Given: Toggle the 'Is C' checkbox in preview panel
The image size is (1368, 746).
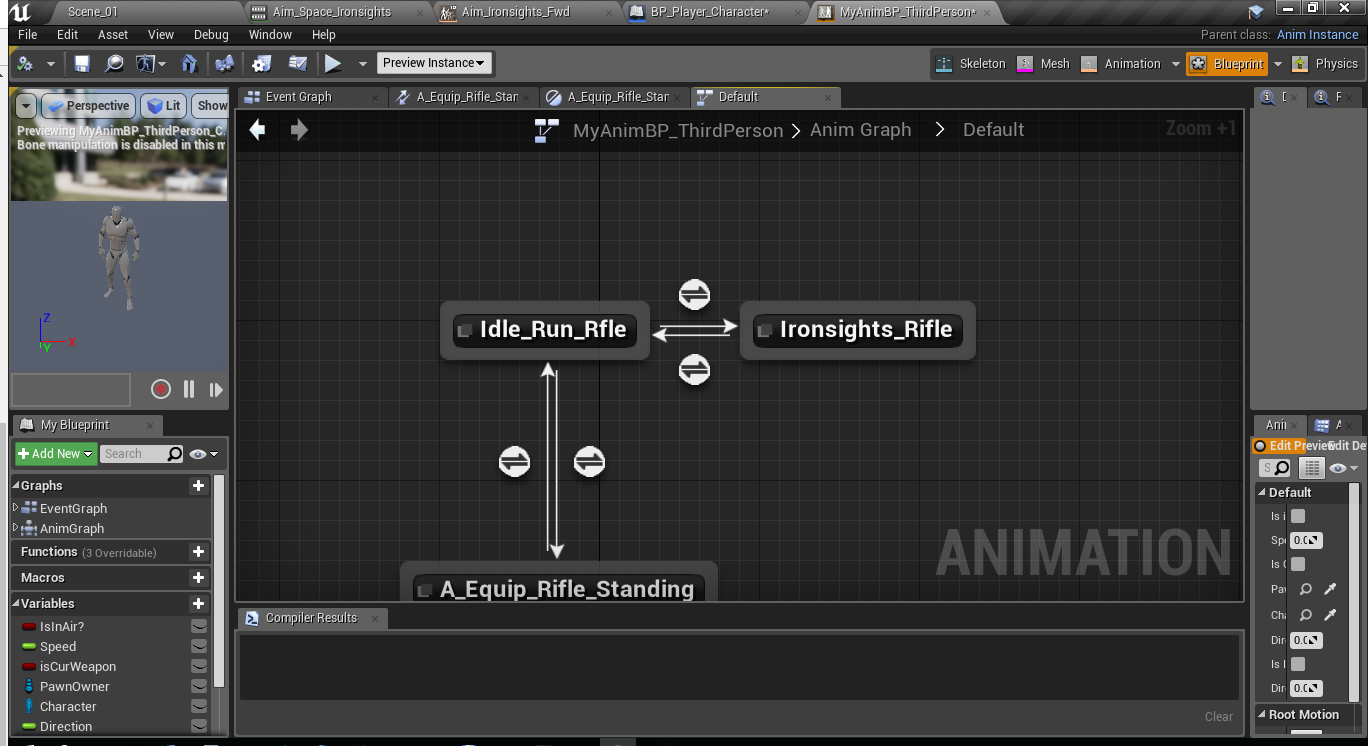Looking at the screenshot, I should [1298, 564].
